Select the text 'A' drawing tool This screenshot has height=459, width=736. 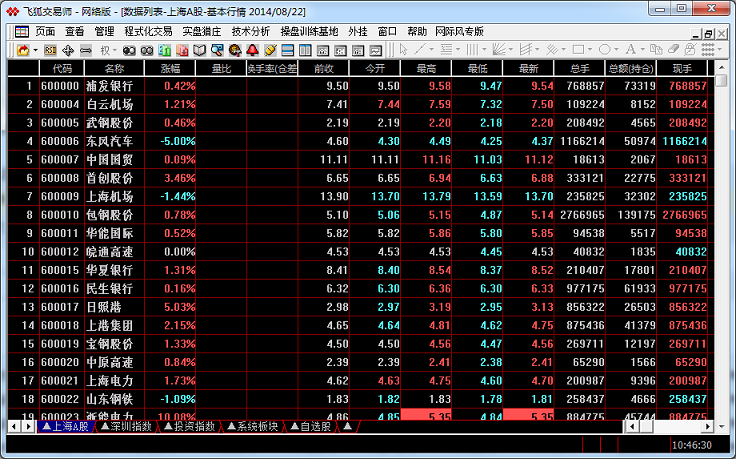point(629,49)
